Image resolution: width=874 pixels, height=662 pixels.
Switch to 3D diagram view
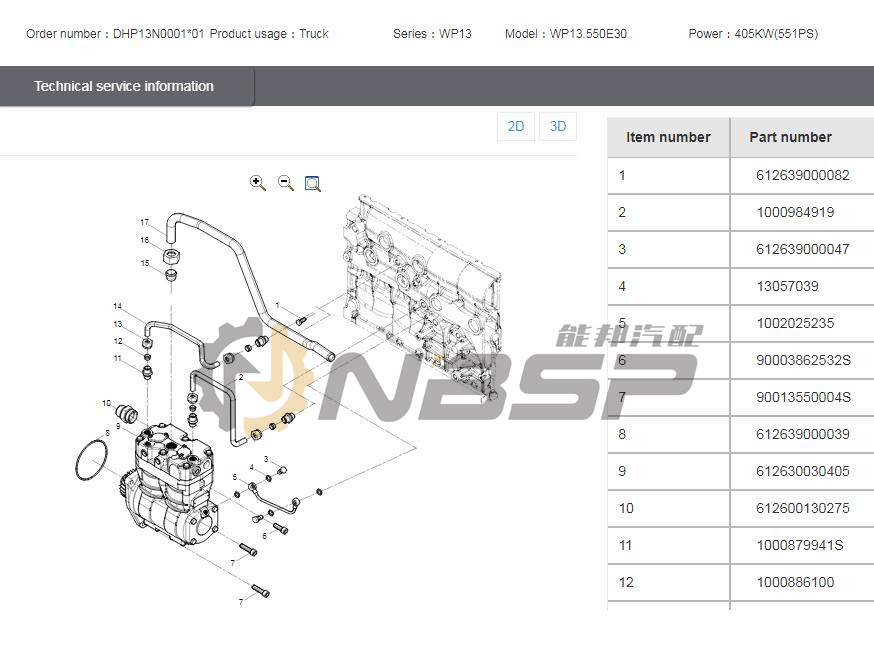point(558,126)
